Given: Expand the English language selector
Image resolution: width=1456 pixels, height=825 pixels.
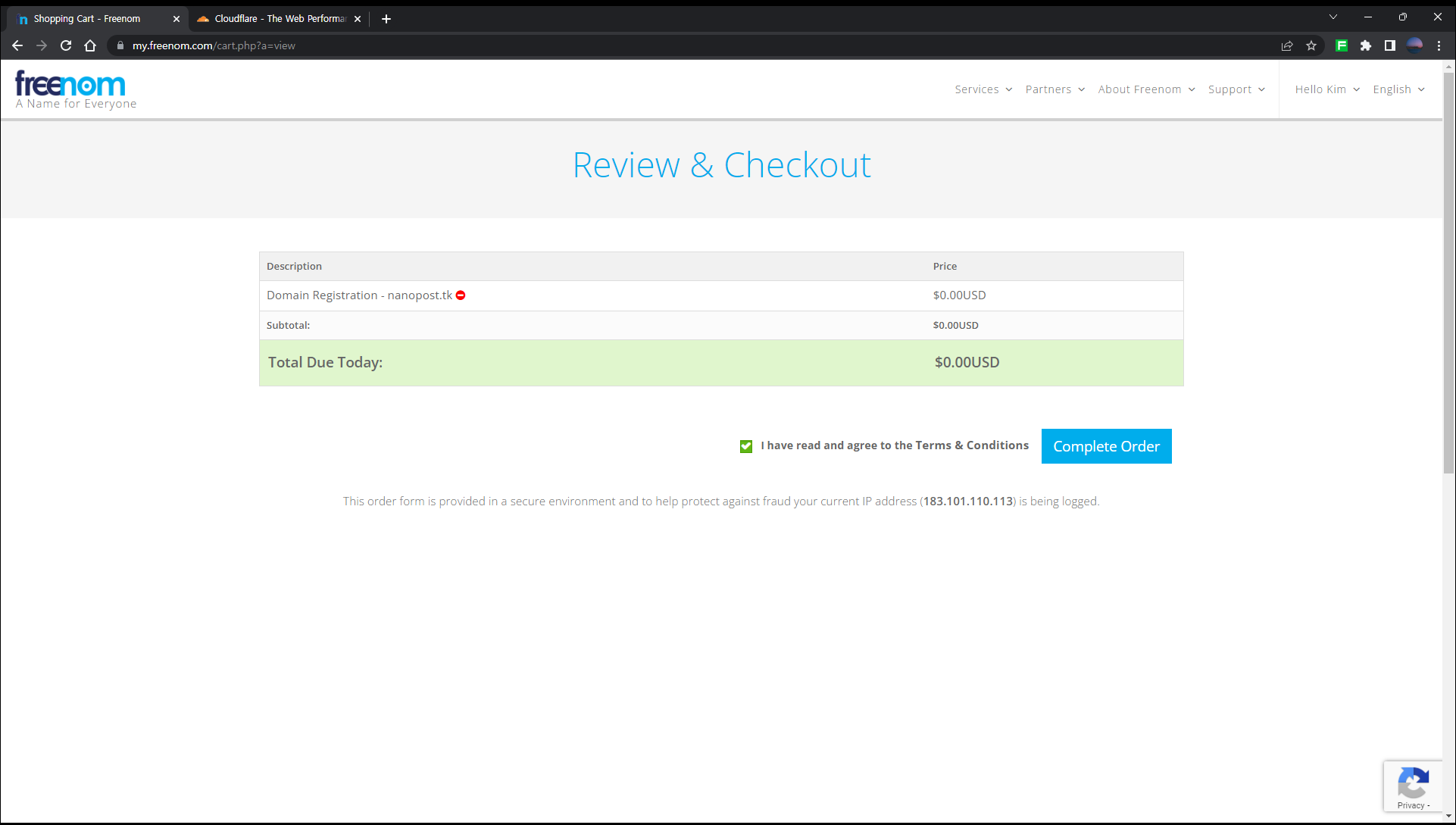Looking at the screenshot, I should click(x=1398, y=89).
